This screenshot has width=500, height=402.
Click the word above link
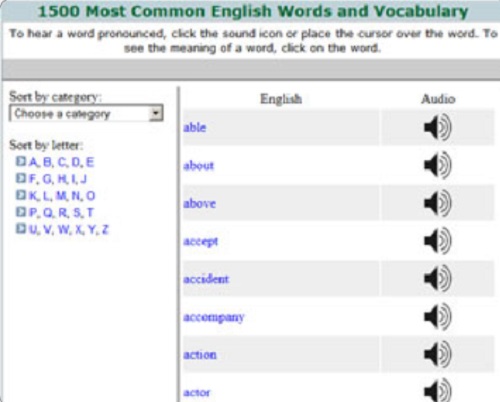tap(199, 203)
